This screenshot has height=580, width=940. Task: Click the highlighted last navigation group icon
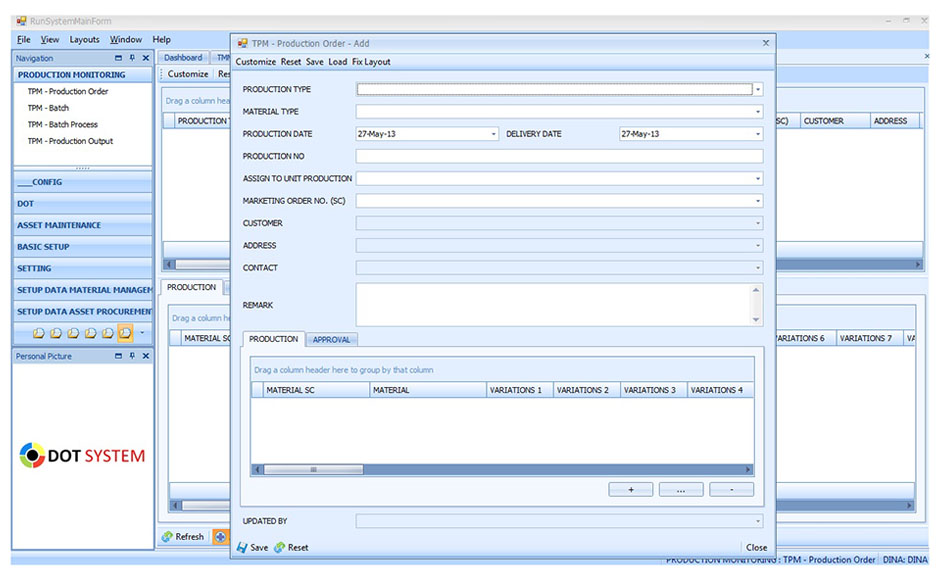125,333
